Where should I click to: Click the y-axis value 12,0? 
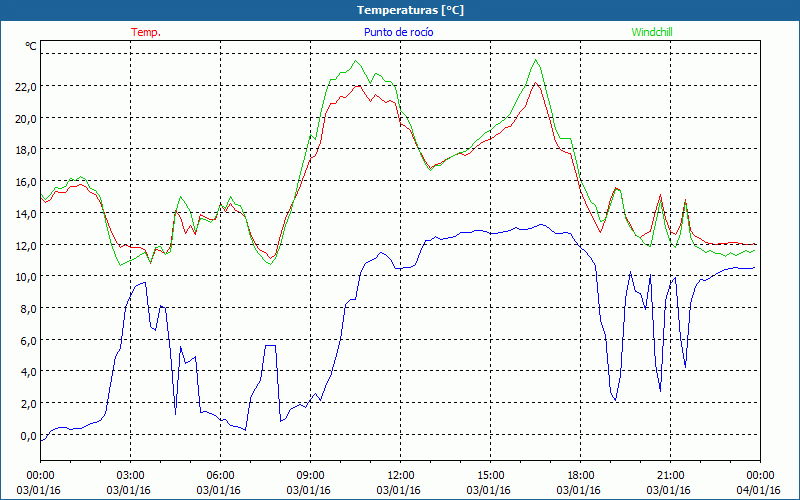25,245
